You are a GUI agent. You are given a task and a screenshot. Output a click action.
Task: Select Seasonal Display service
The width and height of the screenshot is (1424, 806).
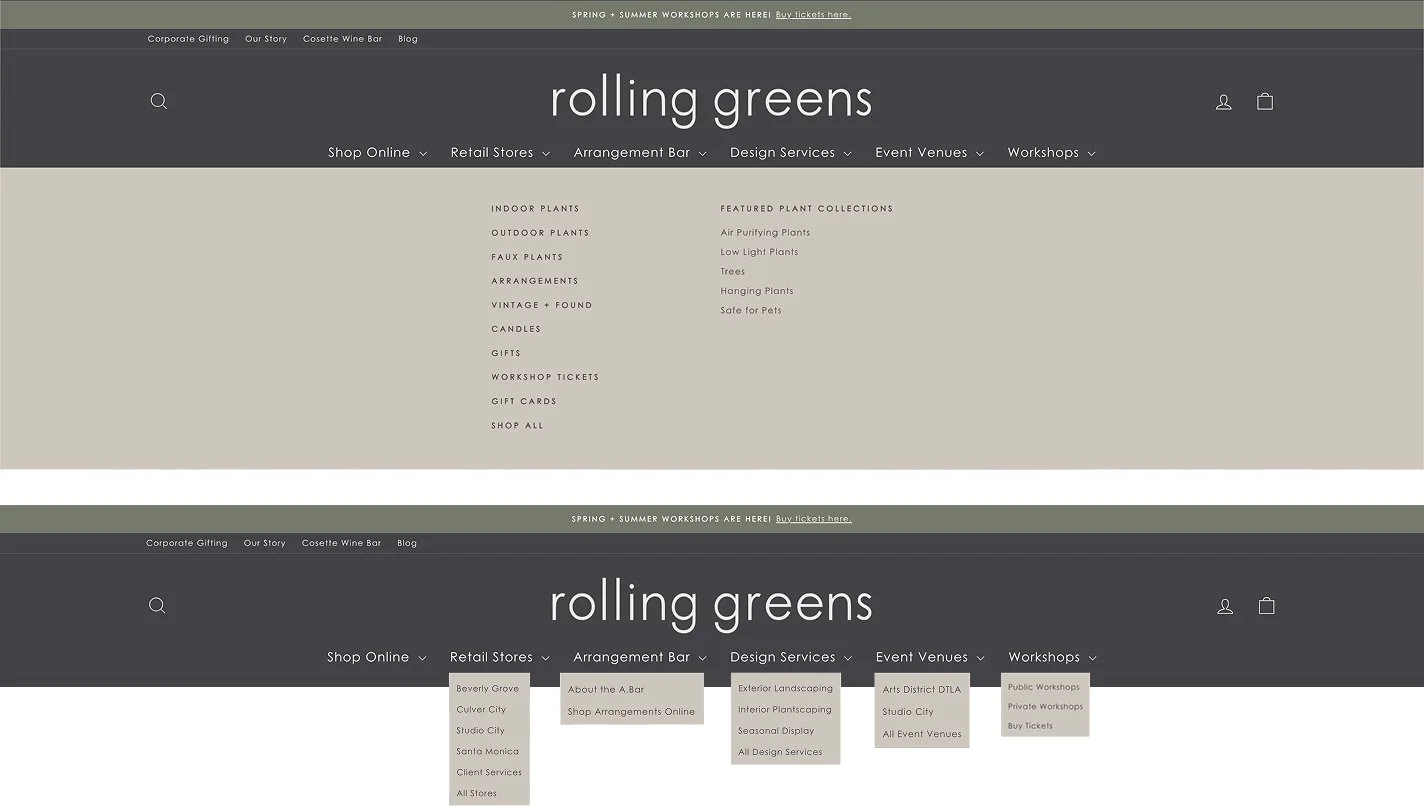[x=776, y=731]
